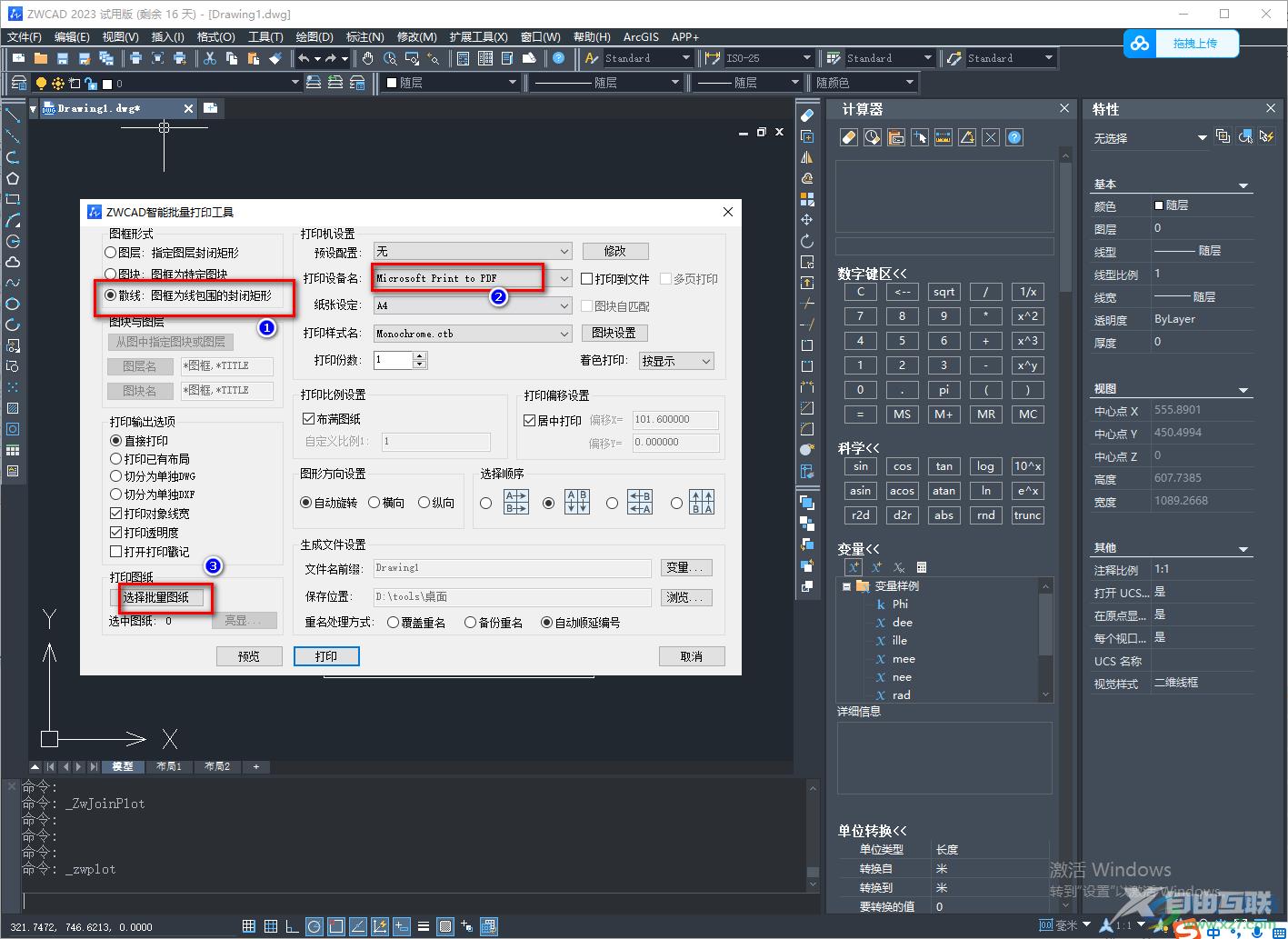The width and height of the screenshot is (1288, 939).
Task: Open the 文件(F) menu
Action: [25, 37]
